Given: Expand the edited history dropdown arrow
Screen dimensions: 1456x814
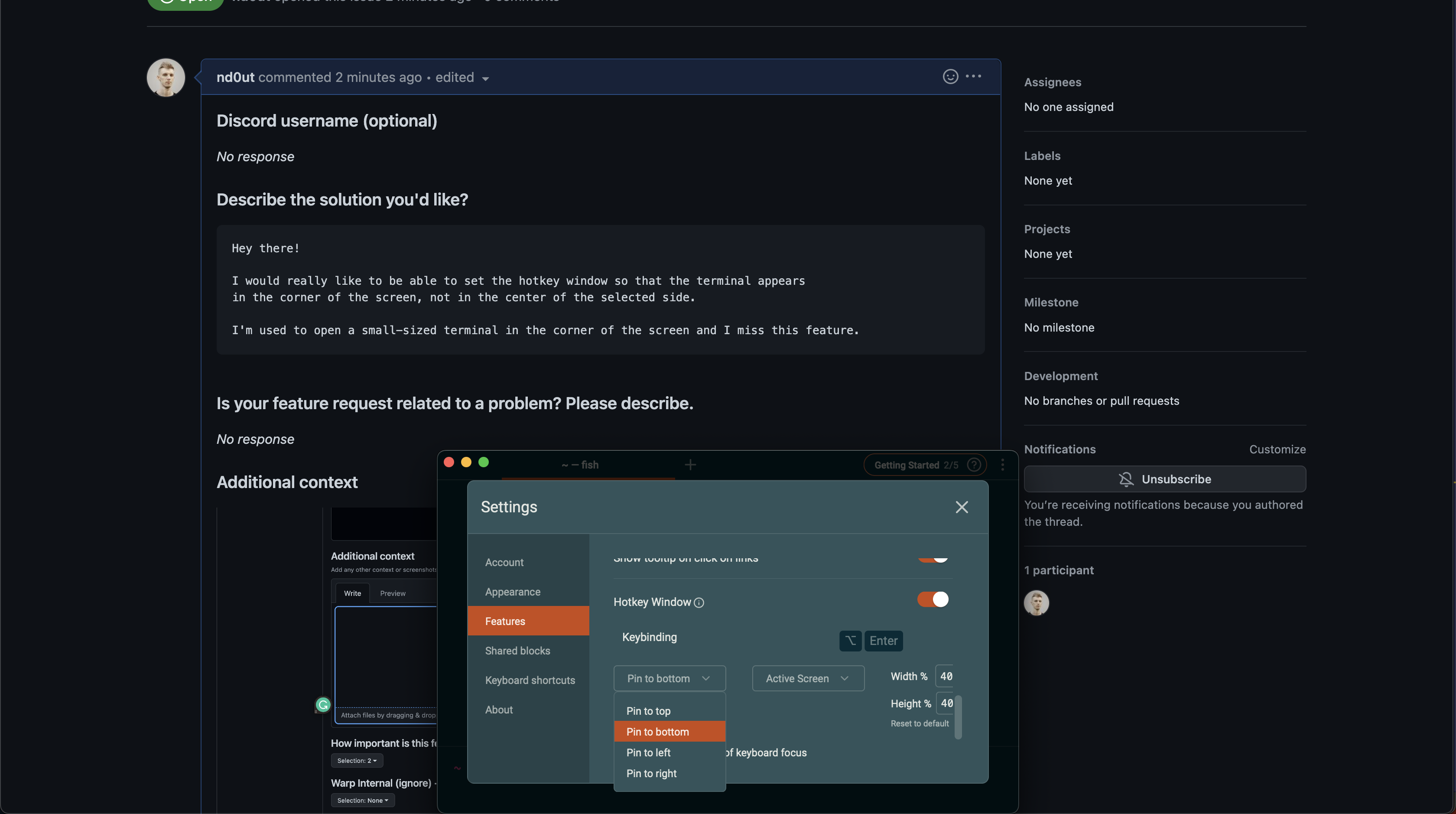Looking at the screenshot, I should (x=485, y=78).
